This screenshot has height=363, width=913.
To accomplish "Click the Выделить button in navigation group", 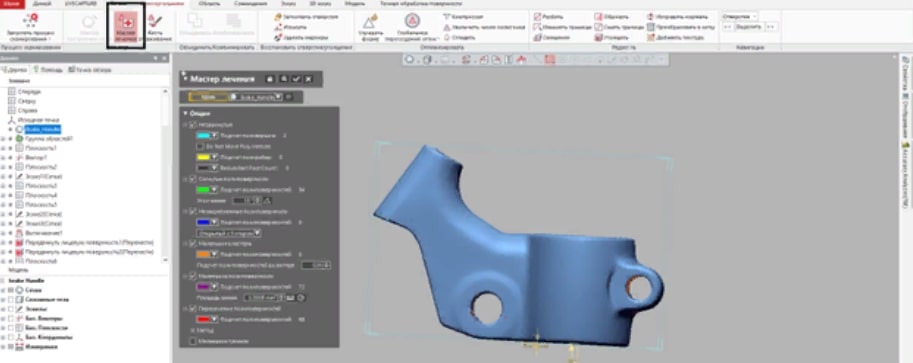I will [x=748, y=27].
